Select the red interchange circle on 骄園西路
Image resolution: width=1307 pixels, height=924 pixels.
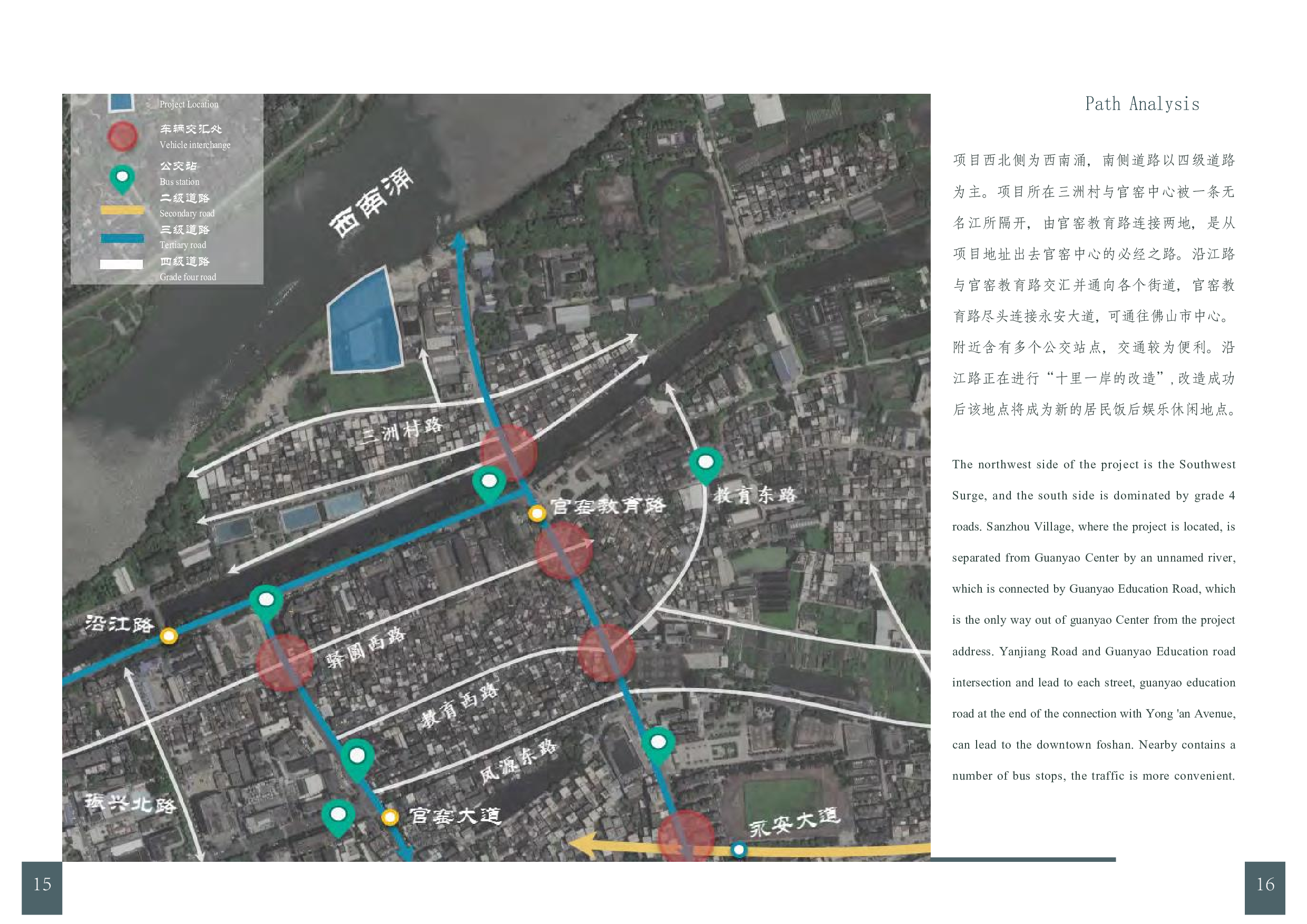pos(285,663)
